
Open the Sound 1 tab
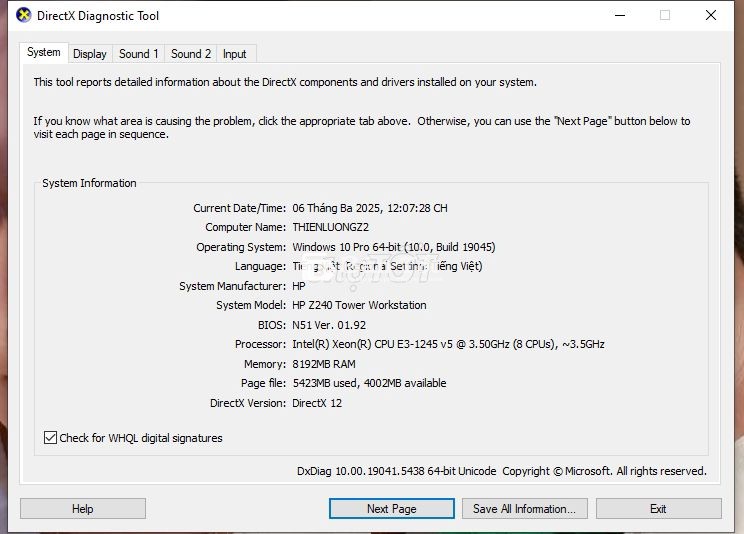pos(139,54)
